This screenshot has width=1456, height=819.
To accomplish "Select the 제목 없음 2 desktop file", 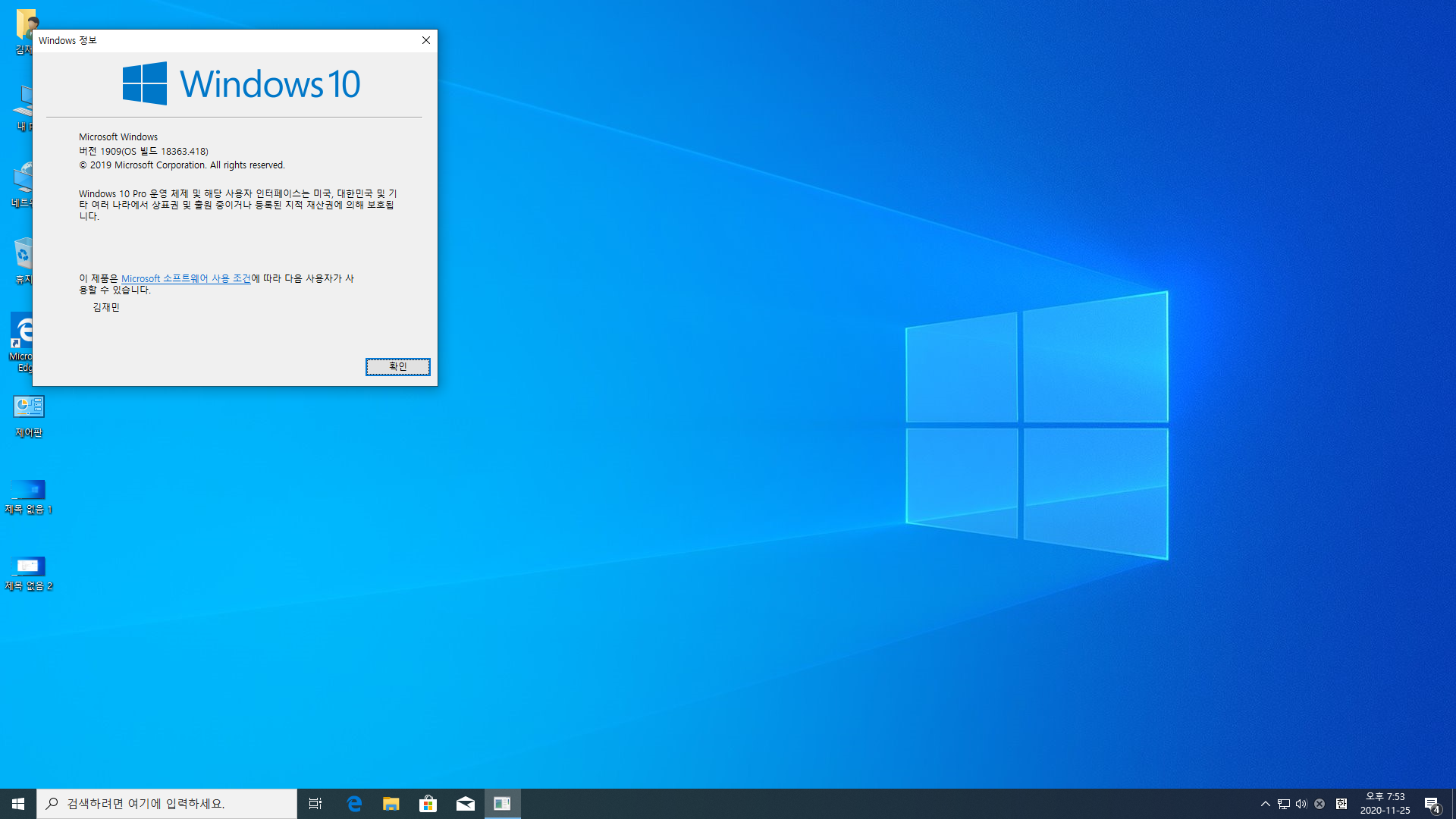I will point(29,573).
